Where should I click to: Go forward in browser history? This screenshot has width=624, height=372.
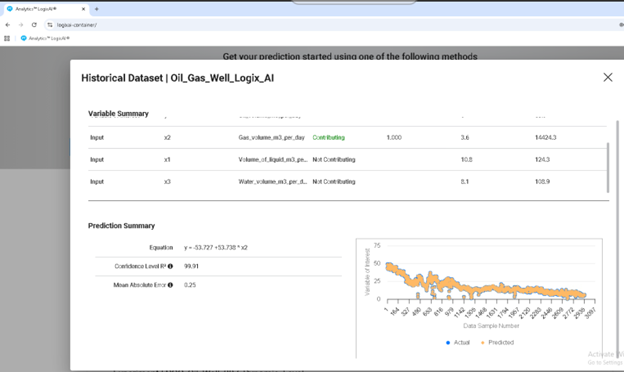(21, 25)
